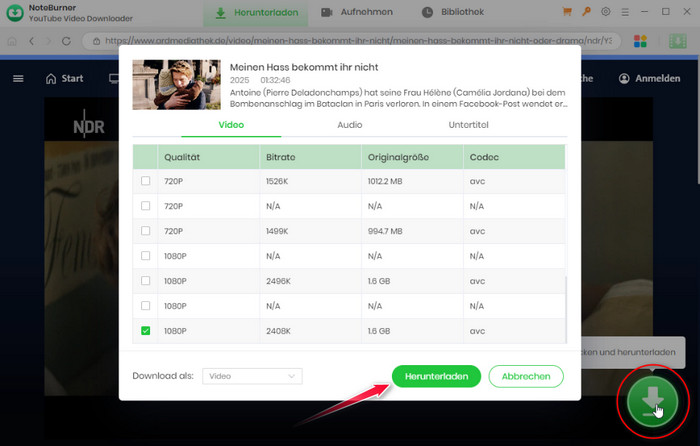
Task: Switch to the Aufnehmen tab
Action: pos(357,13)
